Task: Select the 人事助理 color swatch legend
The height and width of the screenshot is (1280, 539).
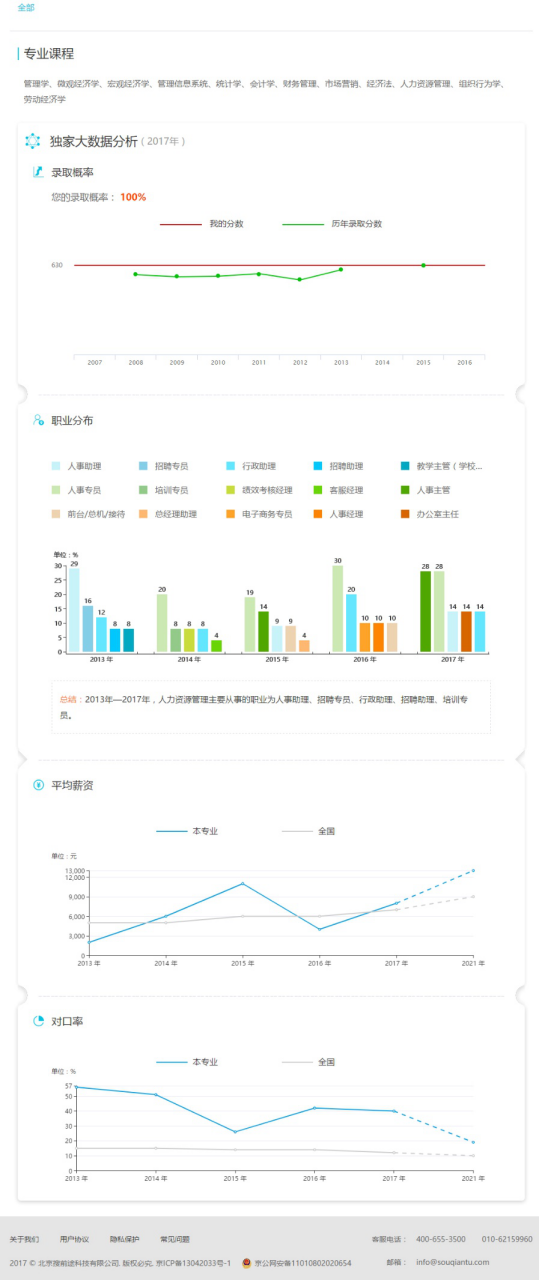Action: click(56, 466)
